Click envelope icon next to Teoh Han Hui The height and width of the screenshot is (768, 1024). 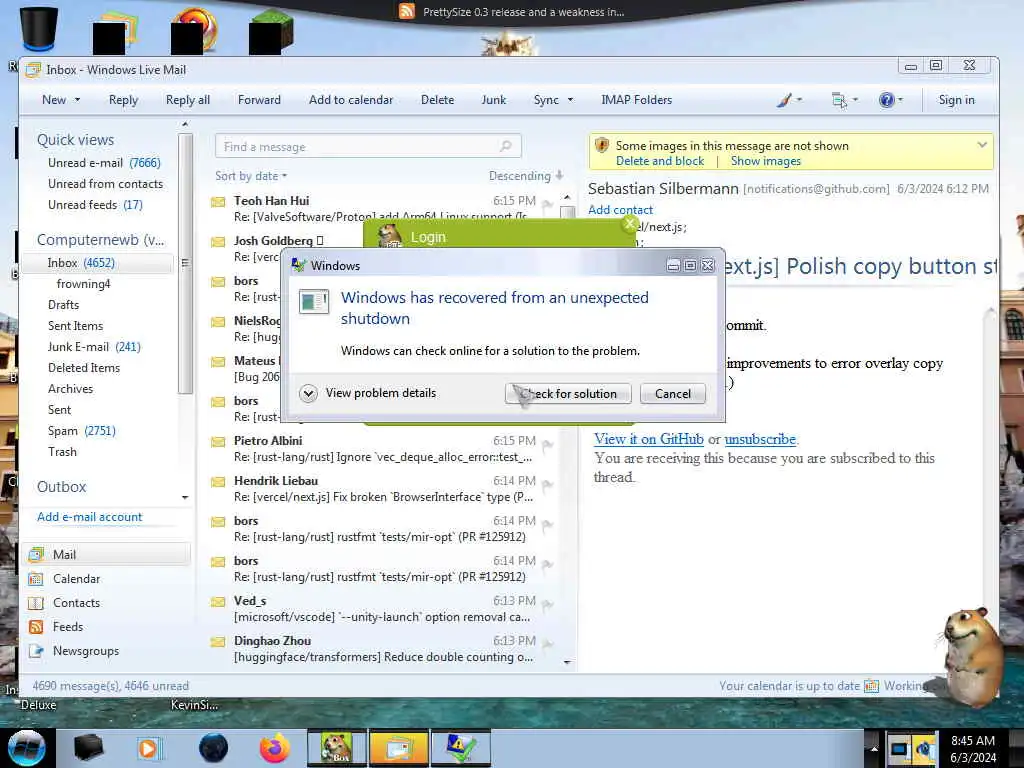coord(218,202)
